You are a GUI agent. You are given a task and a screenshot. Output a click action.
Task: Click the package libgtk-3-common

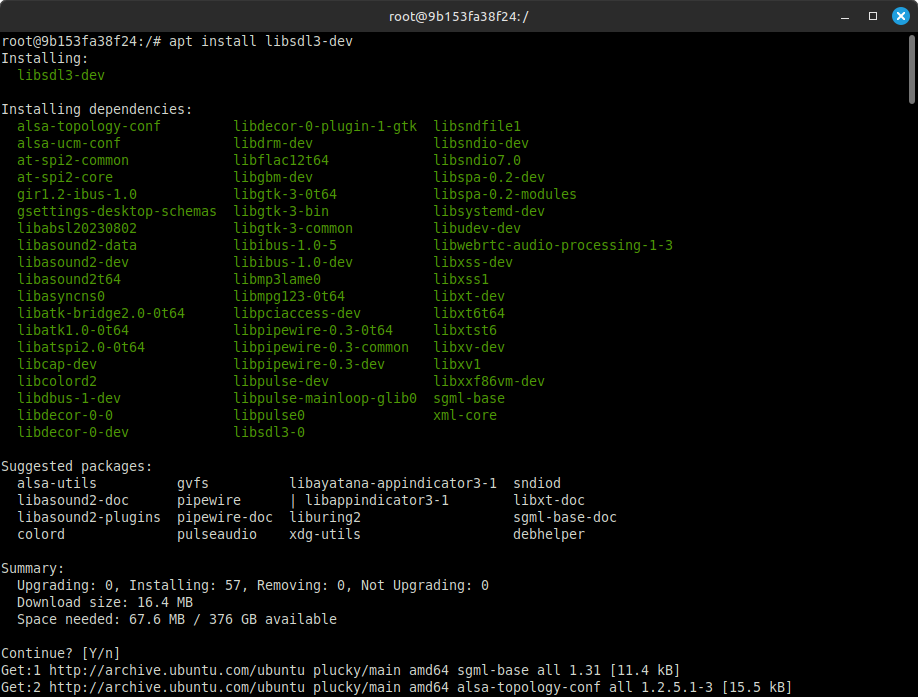(293, 228)
